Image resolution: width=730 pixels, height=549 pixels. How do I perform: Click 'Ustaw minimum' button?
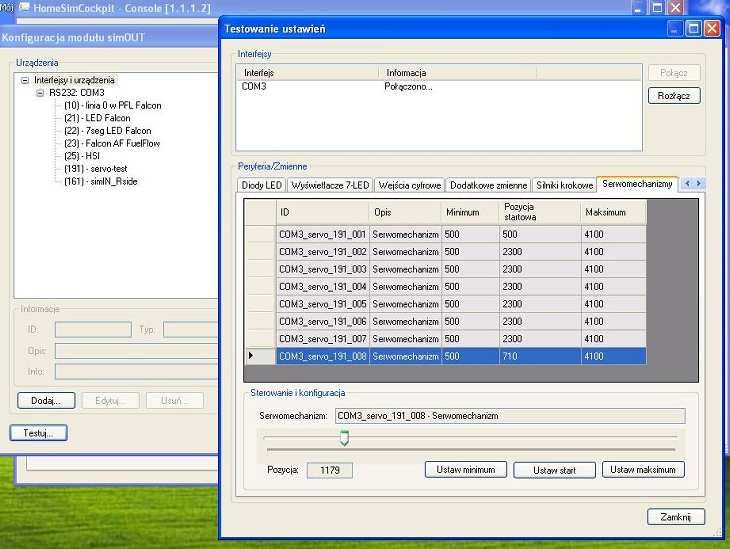(466, 470)
